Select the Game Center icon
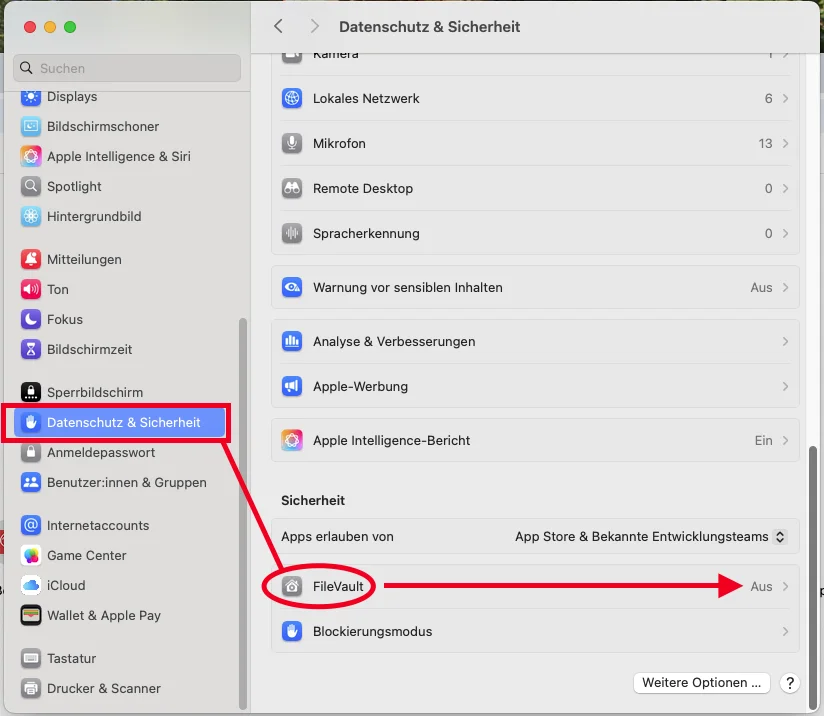Viewport: 824px width, 716px height. (30, 556)
